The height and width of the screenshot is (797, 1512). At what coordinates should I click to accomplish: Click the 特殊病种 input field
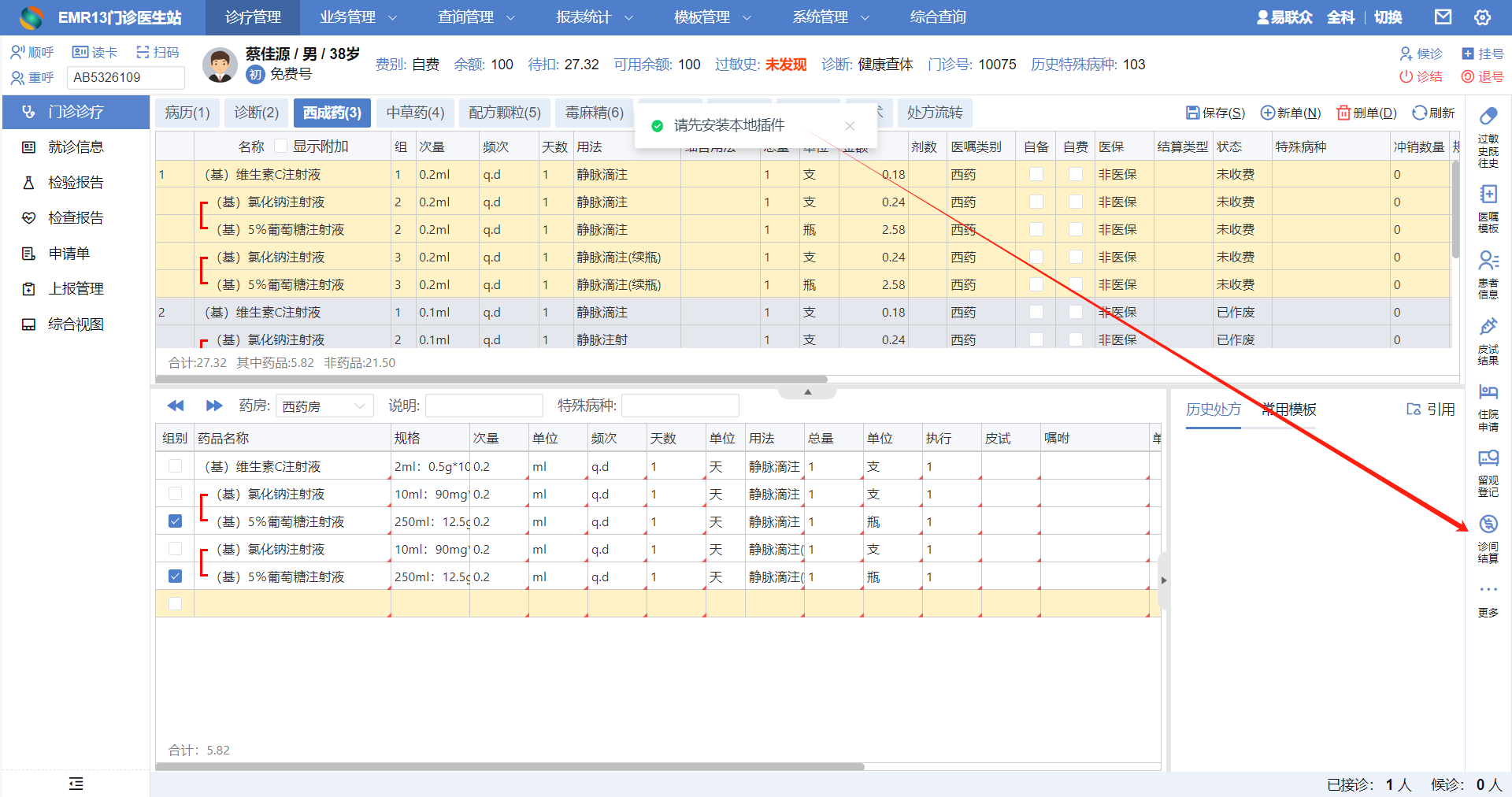680,406
